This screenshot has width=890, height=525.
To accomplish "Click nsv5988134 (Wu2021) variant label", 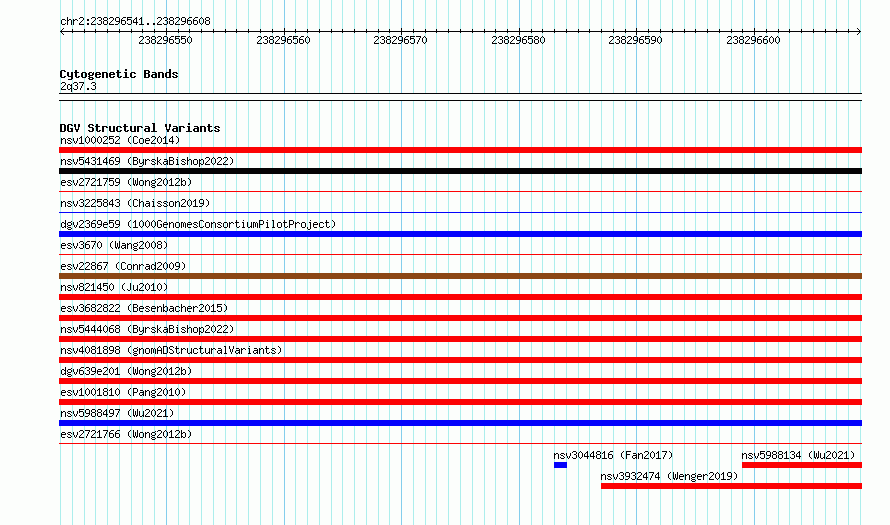I will point(798,455).
